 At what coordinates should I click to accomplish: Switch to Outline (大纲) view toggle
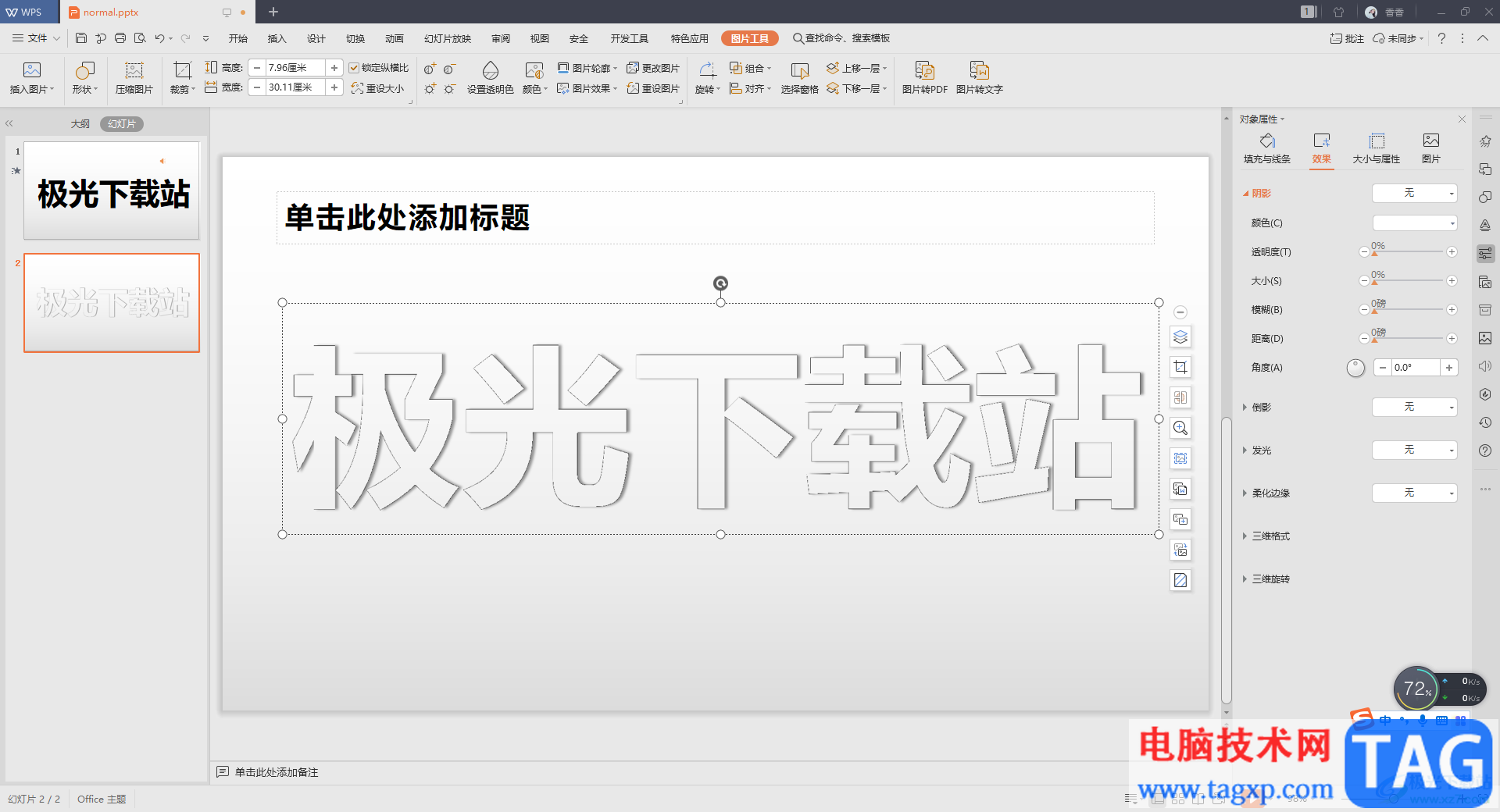click(x=80, y=124)
